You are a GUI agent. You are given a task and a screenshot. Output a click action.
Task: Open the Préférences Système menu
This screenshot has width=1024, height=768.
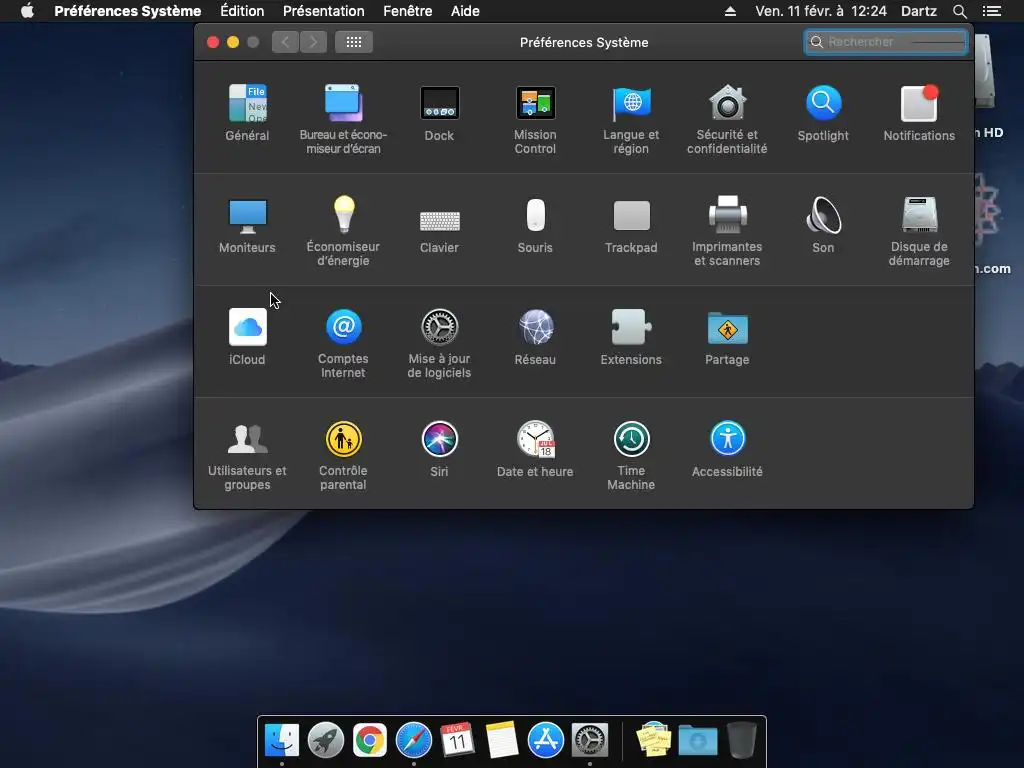(127, 11)
